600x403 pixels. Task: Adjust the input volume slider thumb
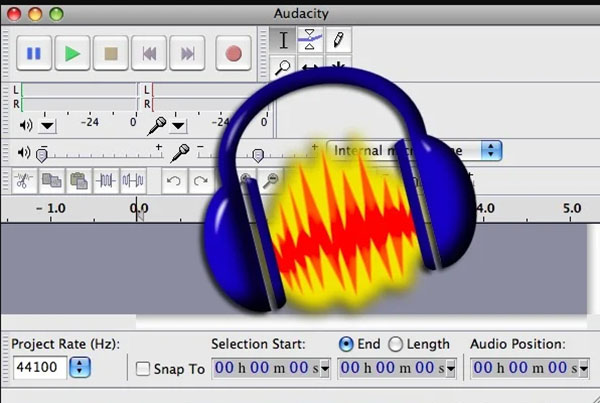coord(258,155)
